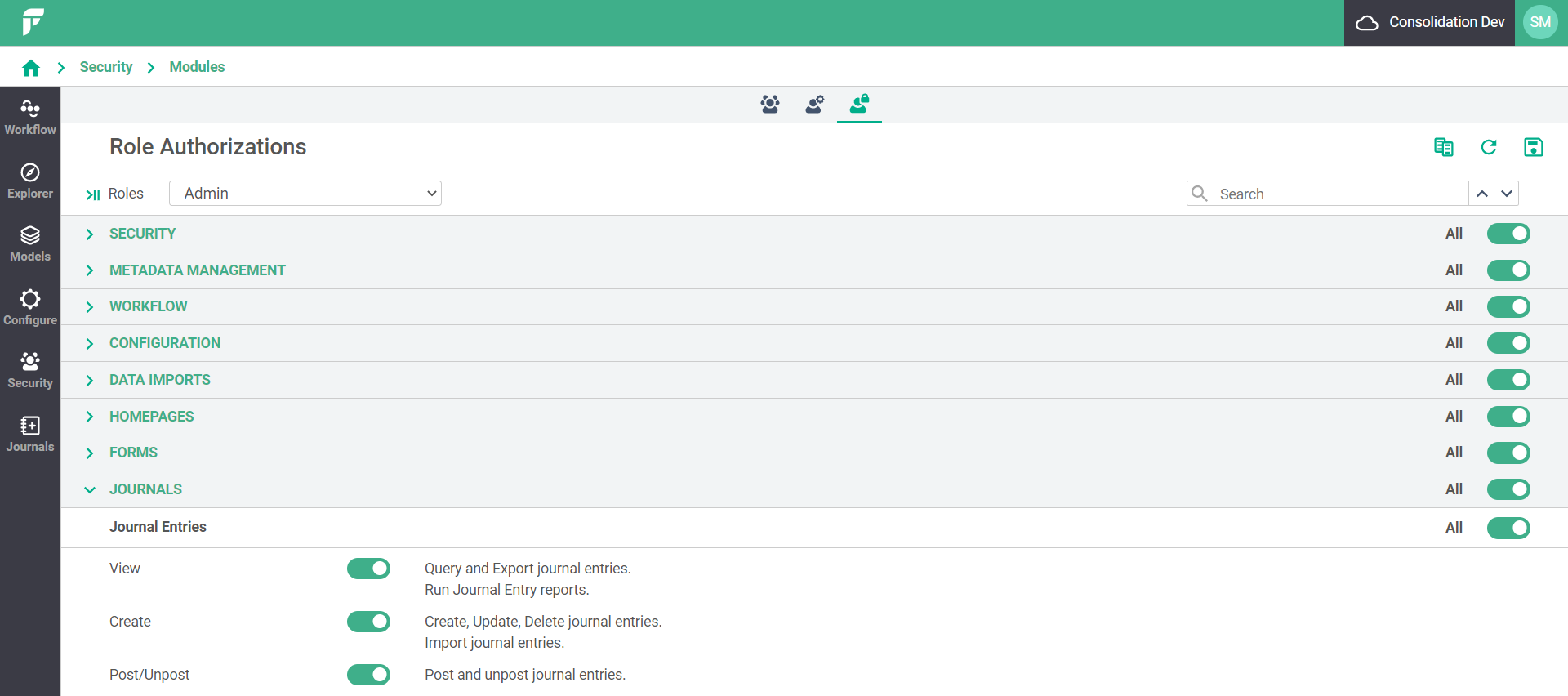Screen dimensions: 1568x696
Task: Toggle All for Journal Entries
Action: (x=1508, y=528)
